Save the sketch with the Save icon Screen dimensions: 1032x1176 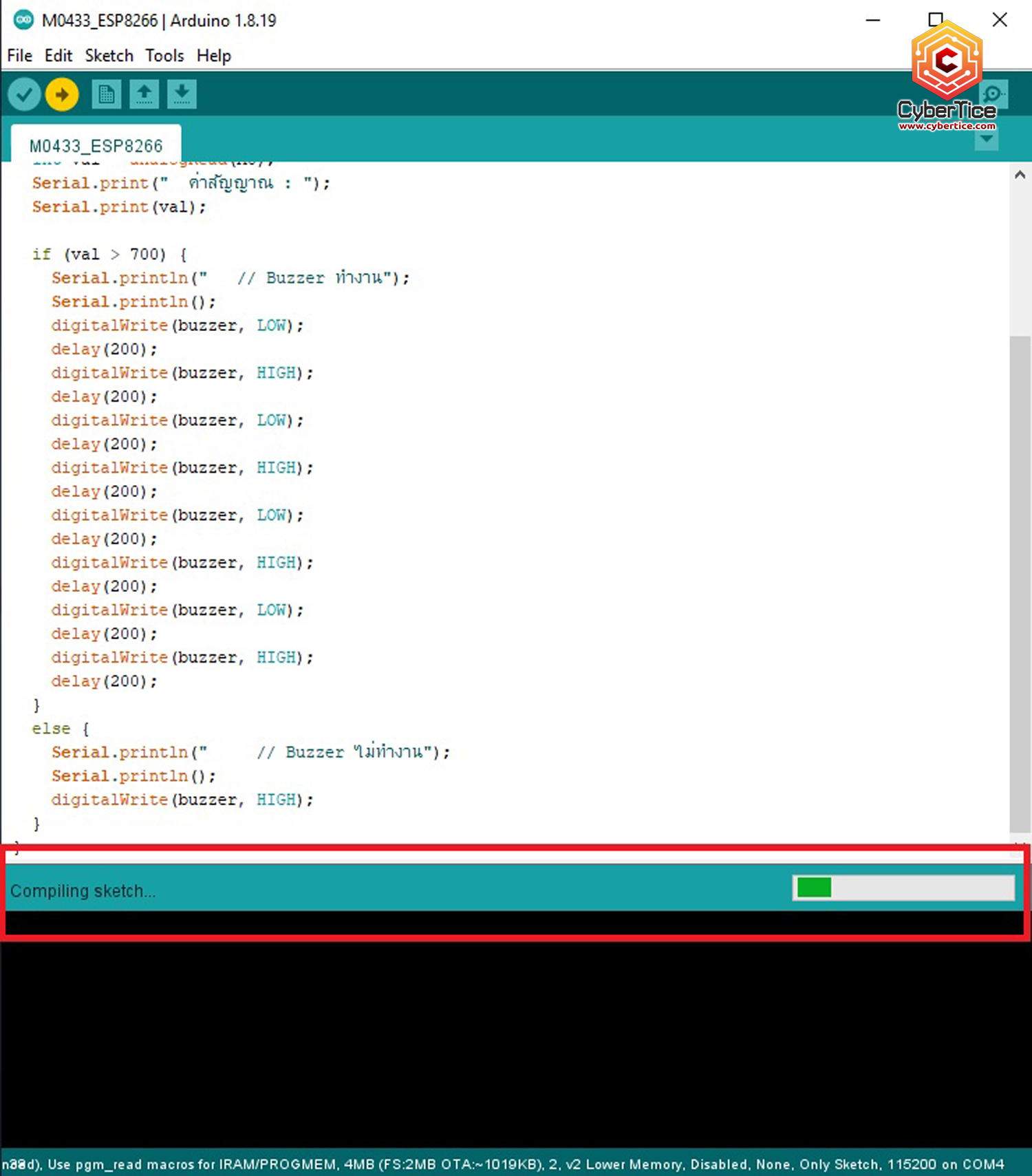click(182, 94)
